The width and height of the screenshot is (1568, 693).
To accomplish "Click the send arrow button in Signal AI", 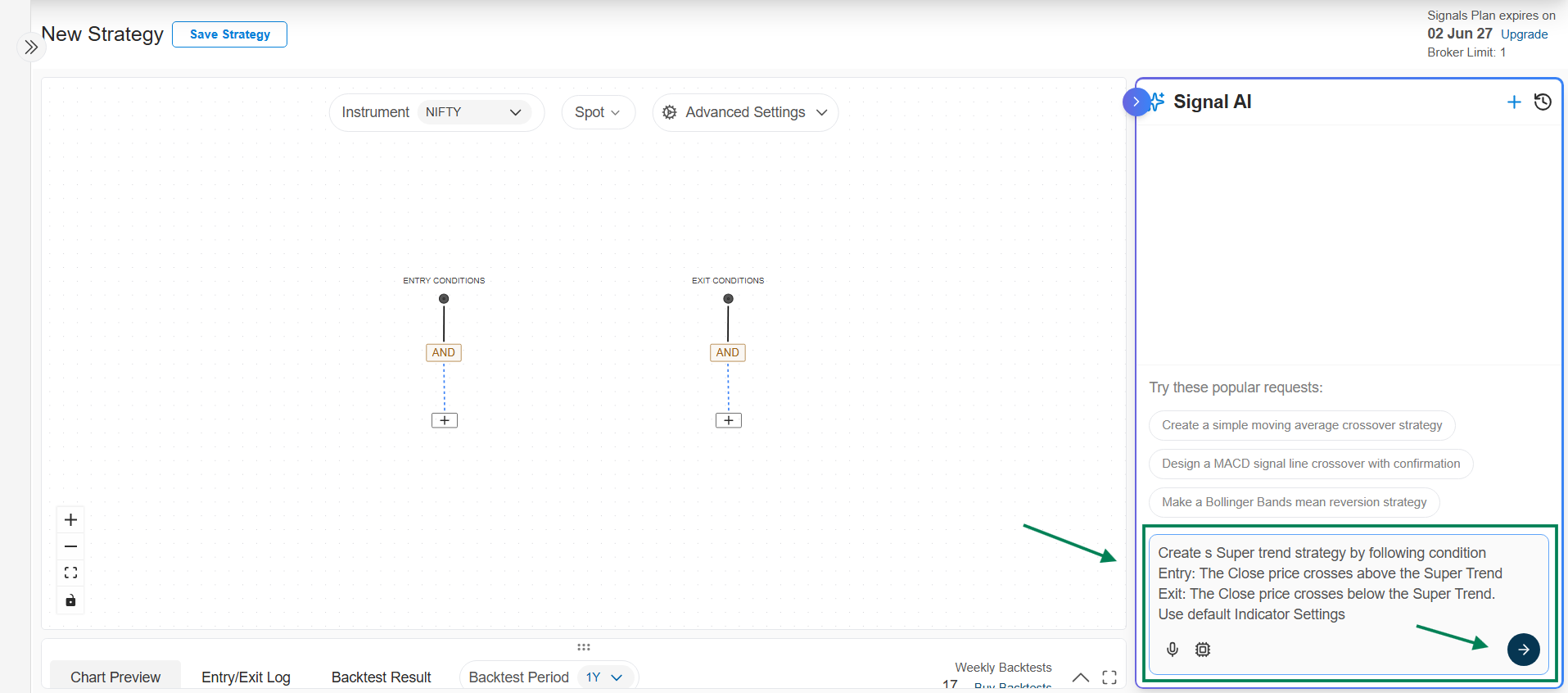I will pyautogui.click(x=1523, y=650).
